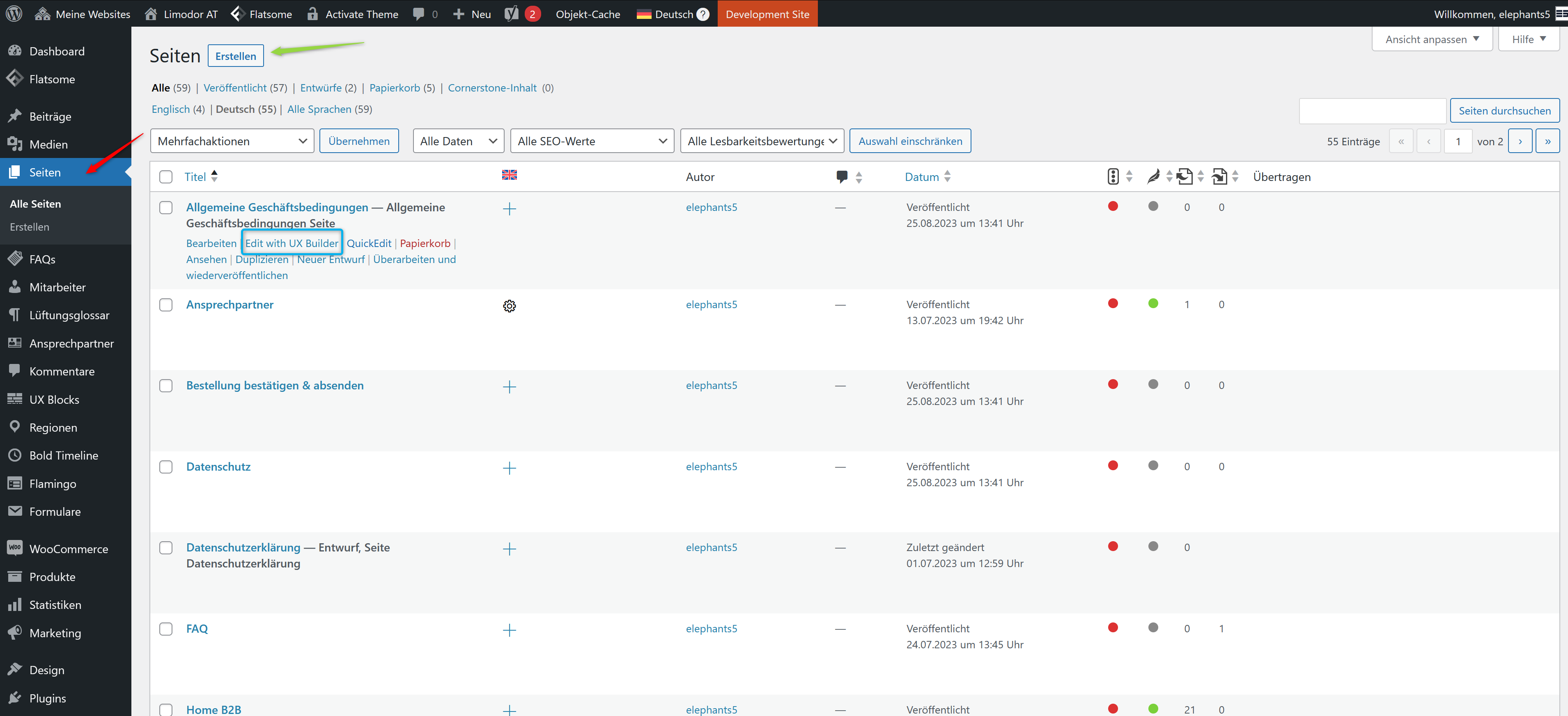
Task: Open the Alle Lesbarkeitsbewertungen dropdown
Action: coord(762,141)
